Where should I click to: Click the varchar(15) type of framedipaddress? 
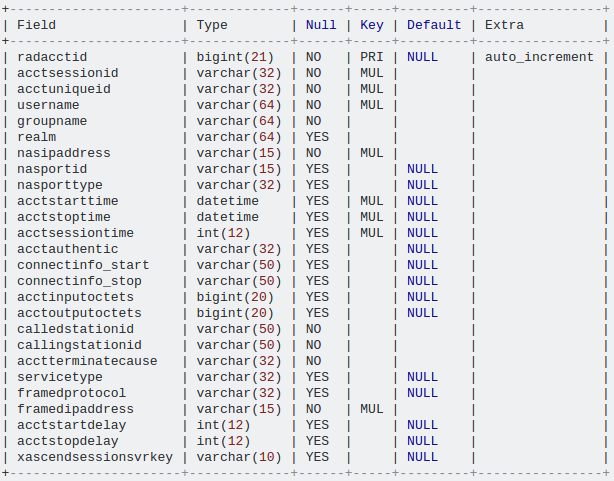tap(239, 409)
